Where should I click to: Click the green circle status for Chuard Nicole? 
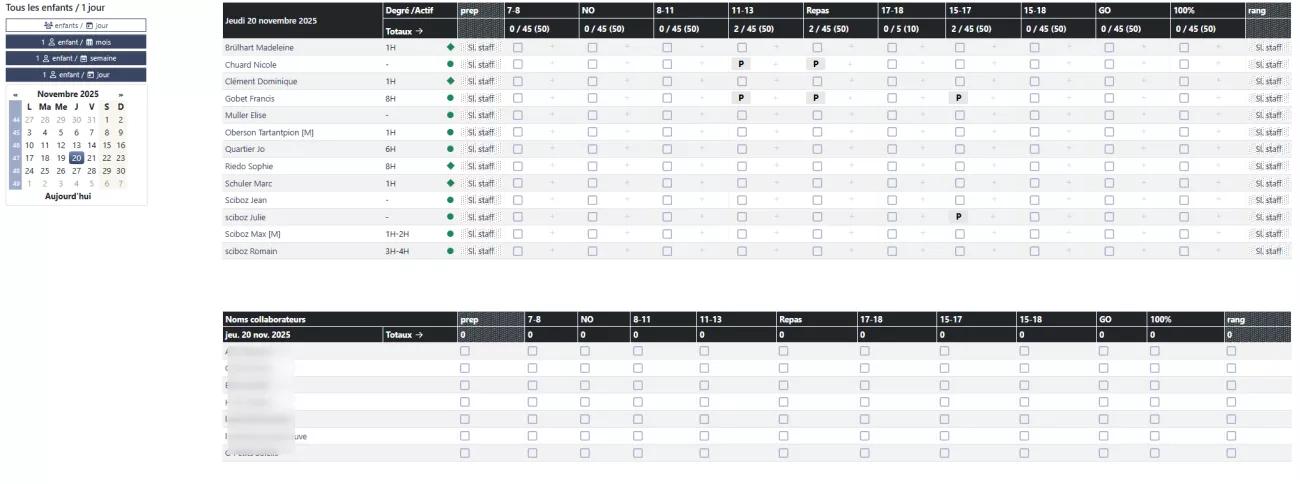[x=450, y=64]
